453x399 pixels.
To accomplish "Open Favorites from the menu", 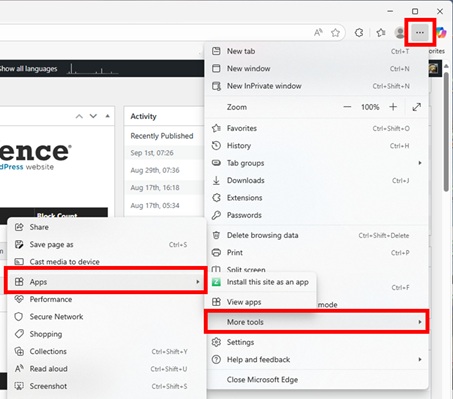I will pos(316,128).
